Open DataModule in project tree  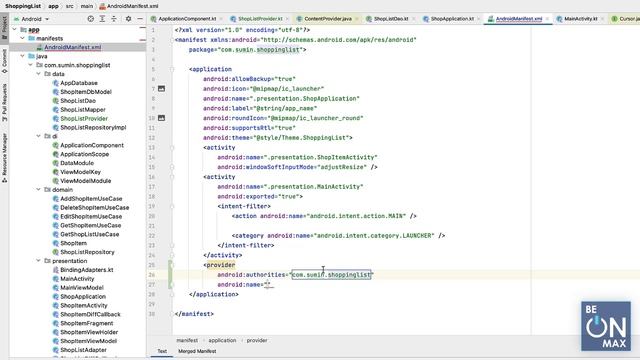[x=77, y=163]
